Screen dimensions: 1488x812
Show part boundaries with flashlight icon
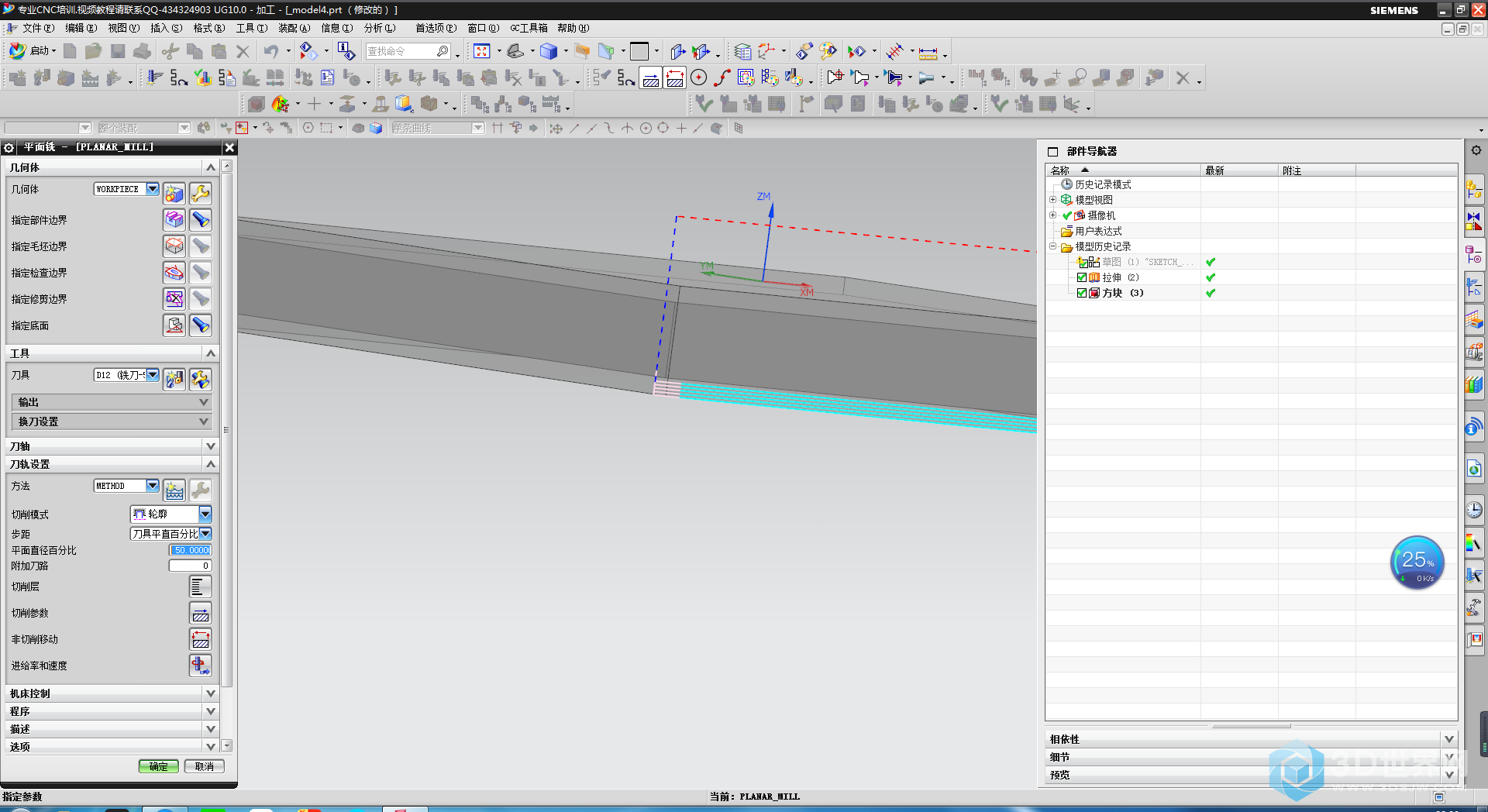pyautogui.click(x=201, y=220)
